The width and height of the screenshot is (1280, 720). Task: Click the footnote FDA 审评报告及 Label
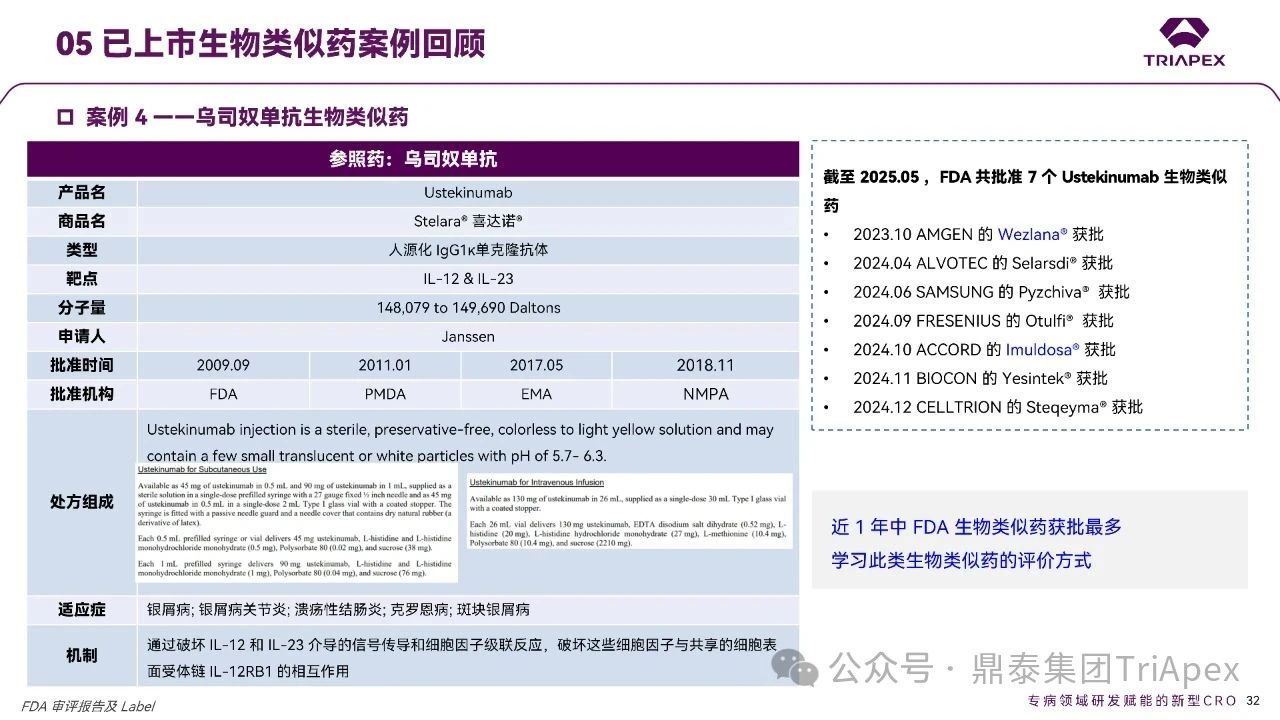tap(88, 705)
